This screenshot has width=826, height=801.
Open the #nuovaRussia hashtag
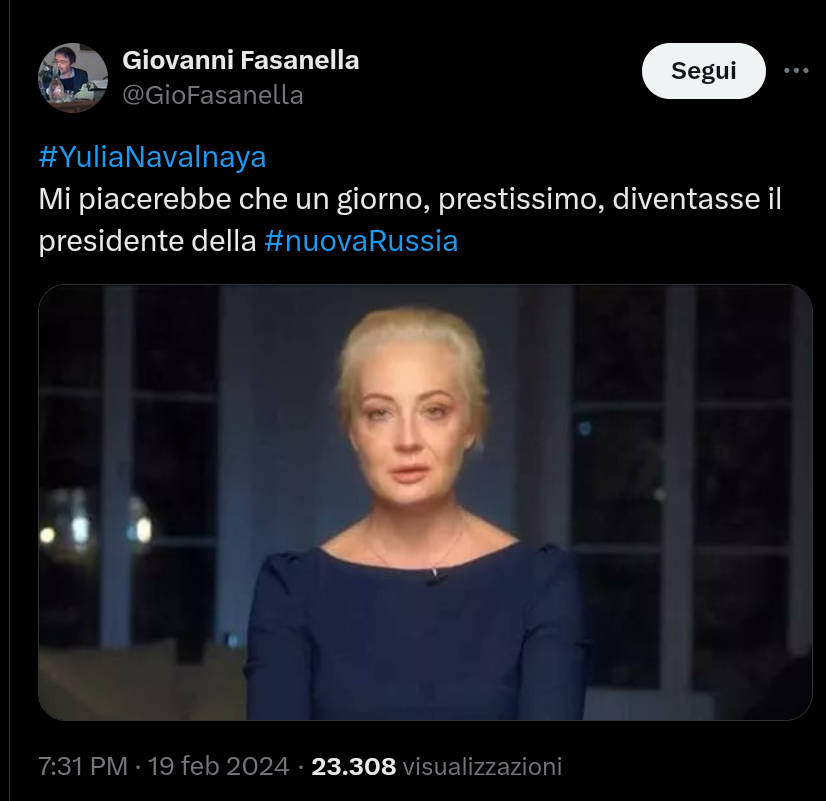361,241
